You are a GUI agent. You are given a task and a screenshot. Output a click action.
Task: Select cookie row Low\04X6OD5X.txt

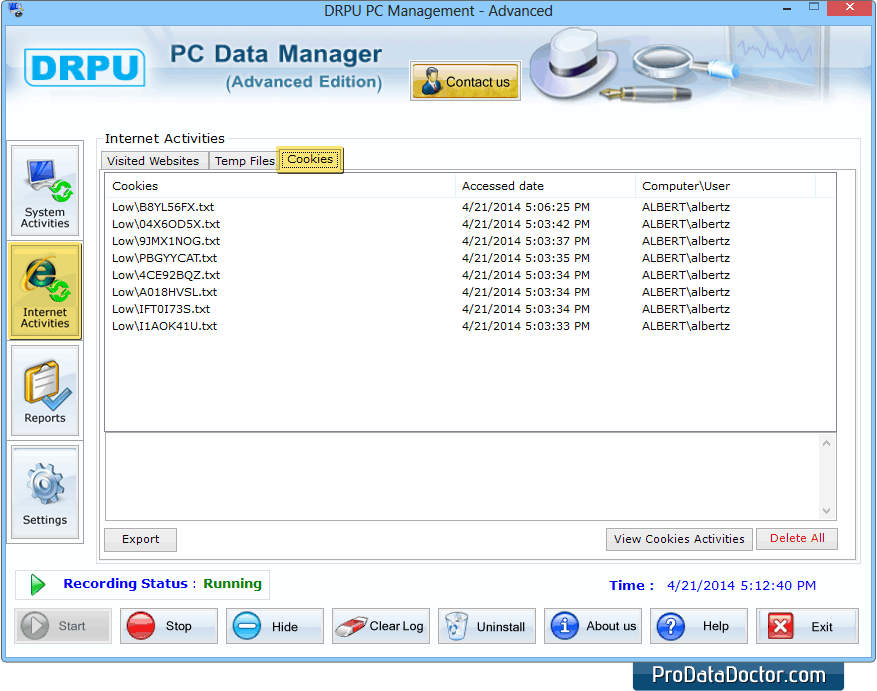(470, 224)
